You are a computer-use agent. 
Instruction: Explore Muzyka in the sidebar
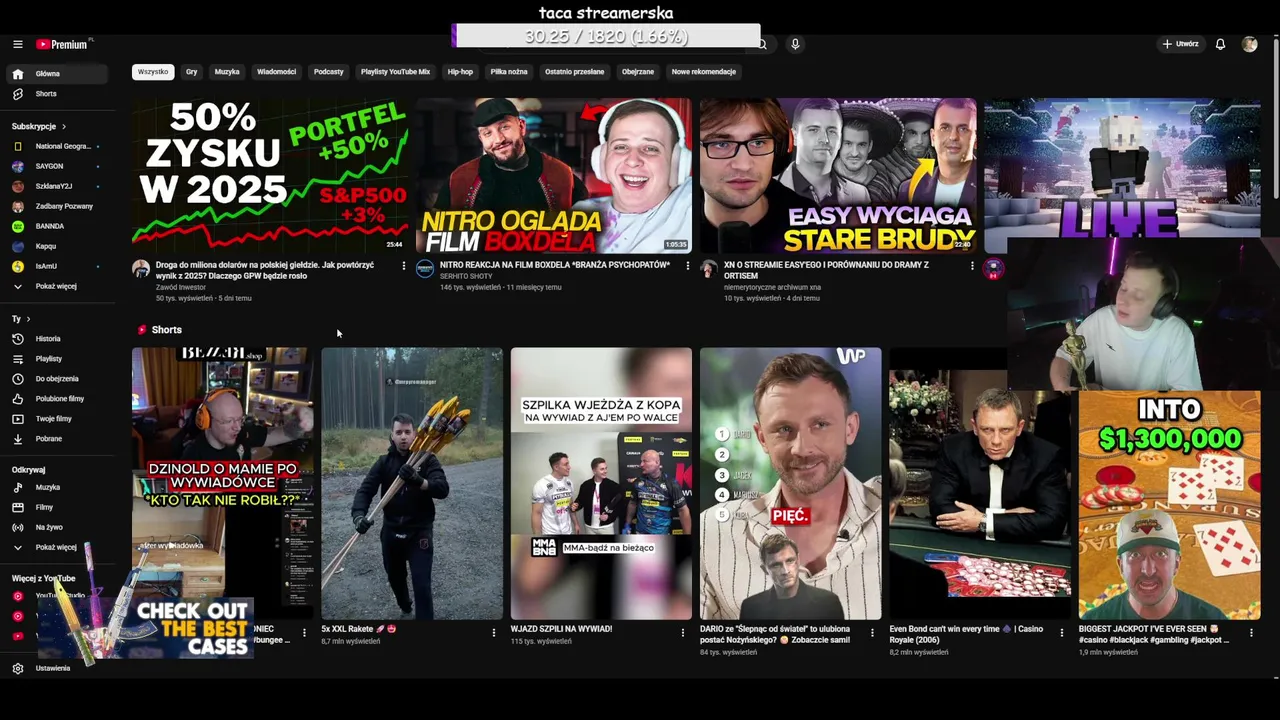[x=58, y=488]
